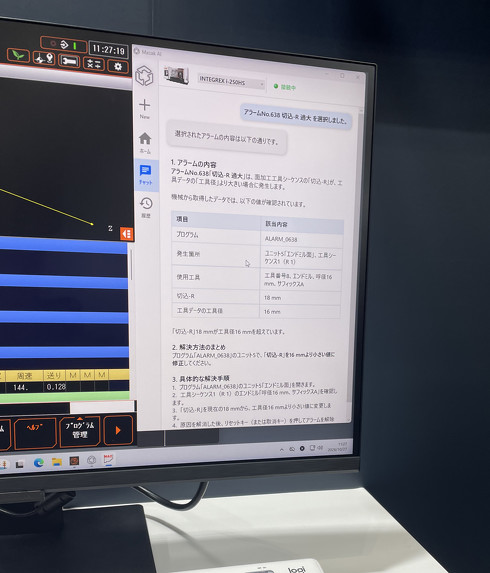Open the dark orange app taskbar icon

(x=74, y=461)
